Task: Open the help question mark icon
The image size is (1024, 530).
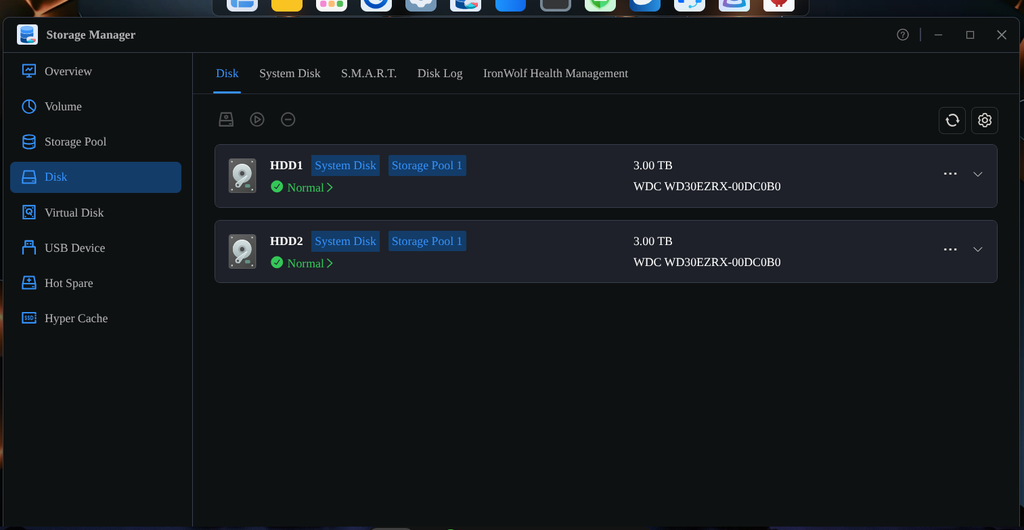Action: pyautogui.click(x=903, y=35)
